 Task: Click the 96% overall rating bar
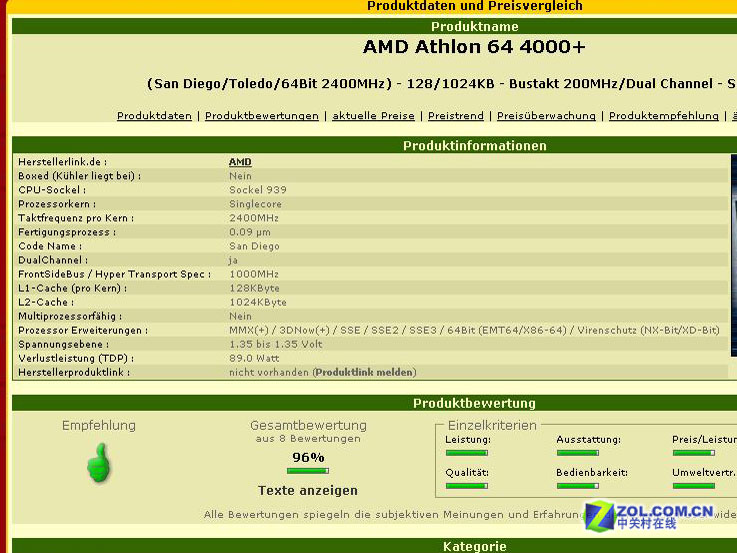tap(308, 471)
